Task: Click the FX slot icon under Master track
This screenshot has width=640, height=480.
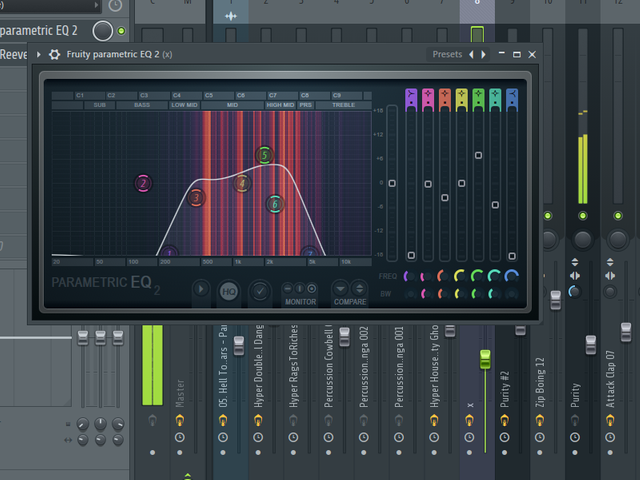Action: [180, 420]
